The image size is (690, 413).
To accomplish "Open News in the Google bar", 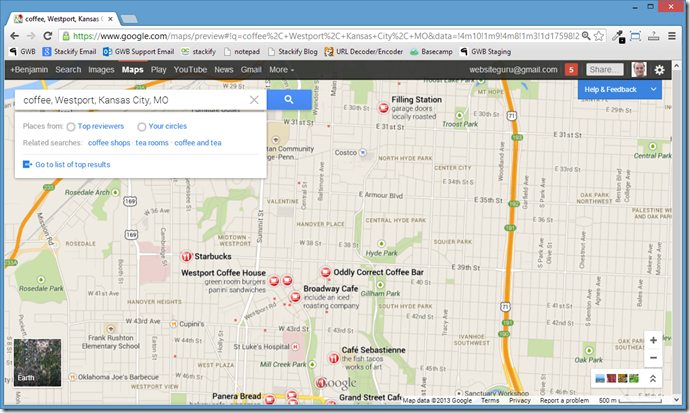I will pyautogui.click(x=224, y=69).
